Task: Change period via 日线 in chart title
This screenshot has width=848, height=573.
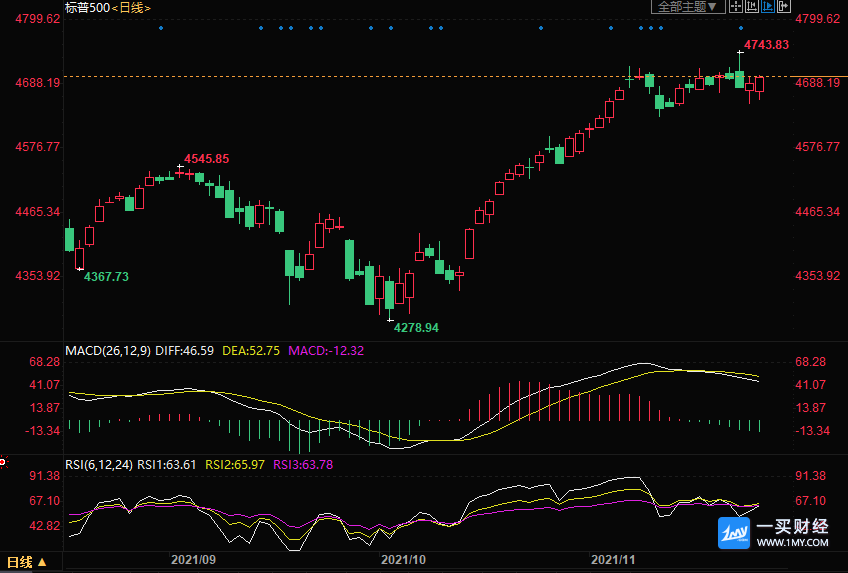Action: point(131,8)
